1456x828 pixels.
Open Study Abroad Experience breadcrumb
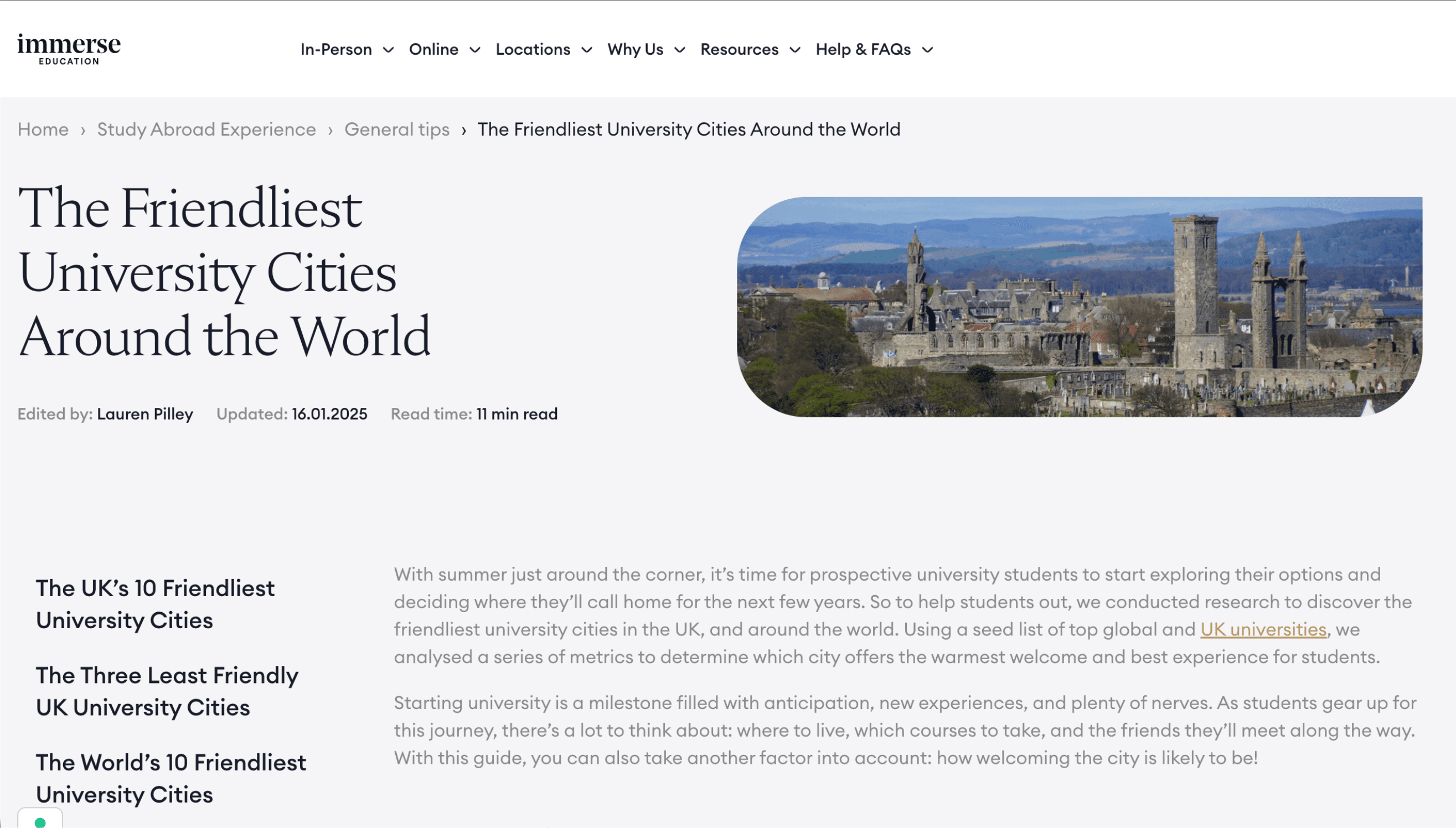pyautogui.click(x=206, y=130)
